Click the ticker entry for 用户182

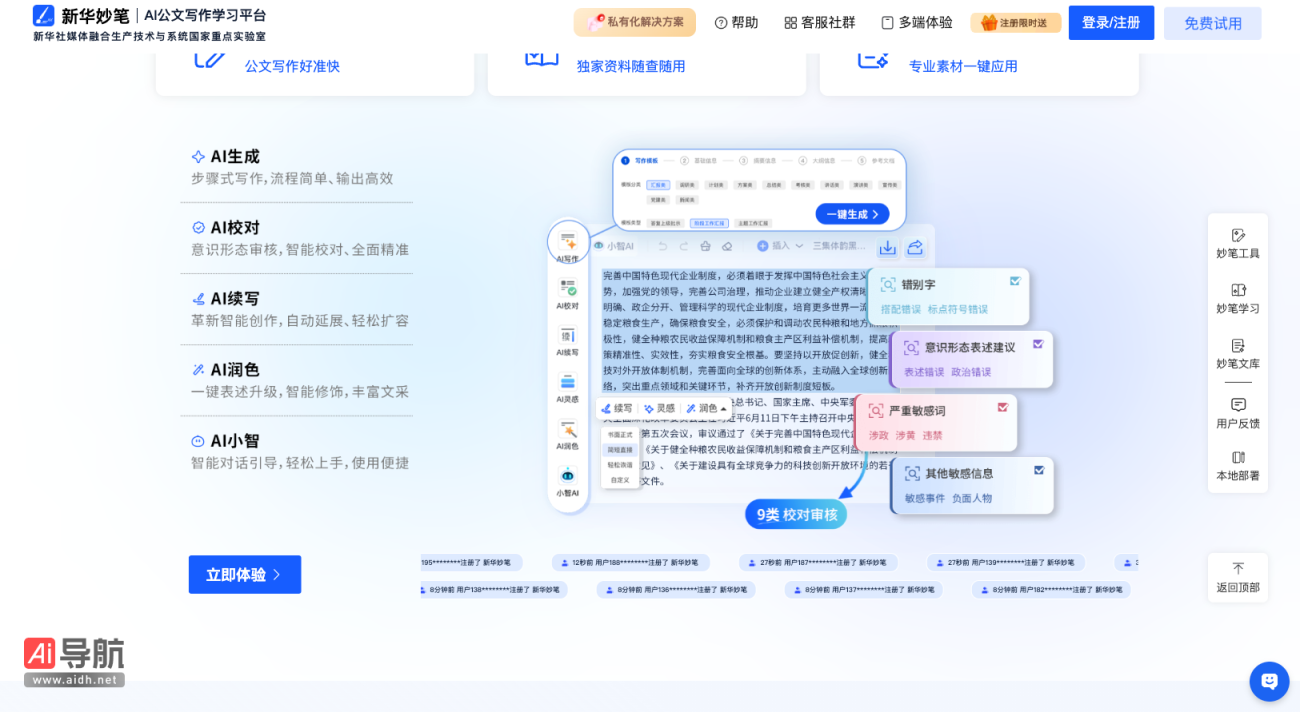(x=1051, y=590)
